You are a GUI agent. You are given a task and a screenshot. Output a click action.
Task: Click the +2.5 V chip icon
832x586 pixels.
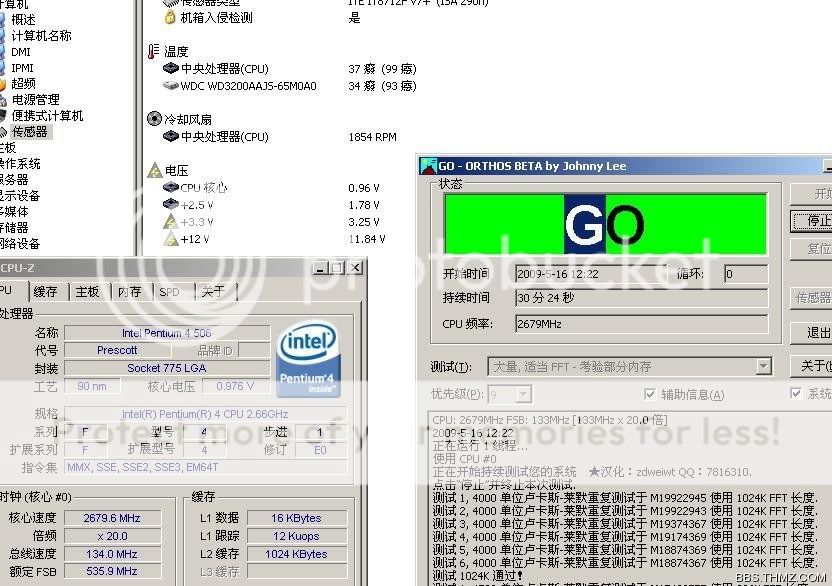click(x=170, y=204)
